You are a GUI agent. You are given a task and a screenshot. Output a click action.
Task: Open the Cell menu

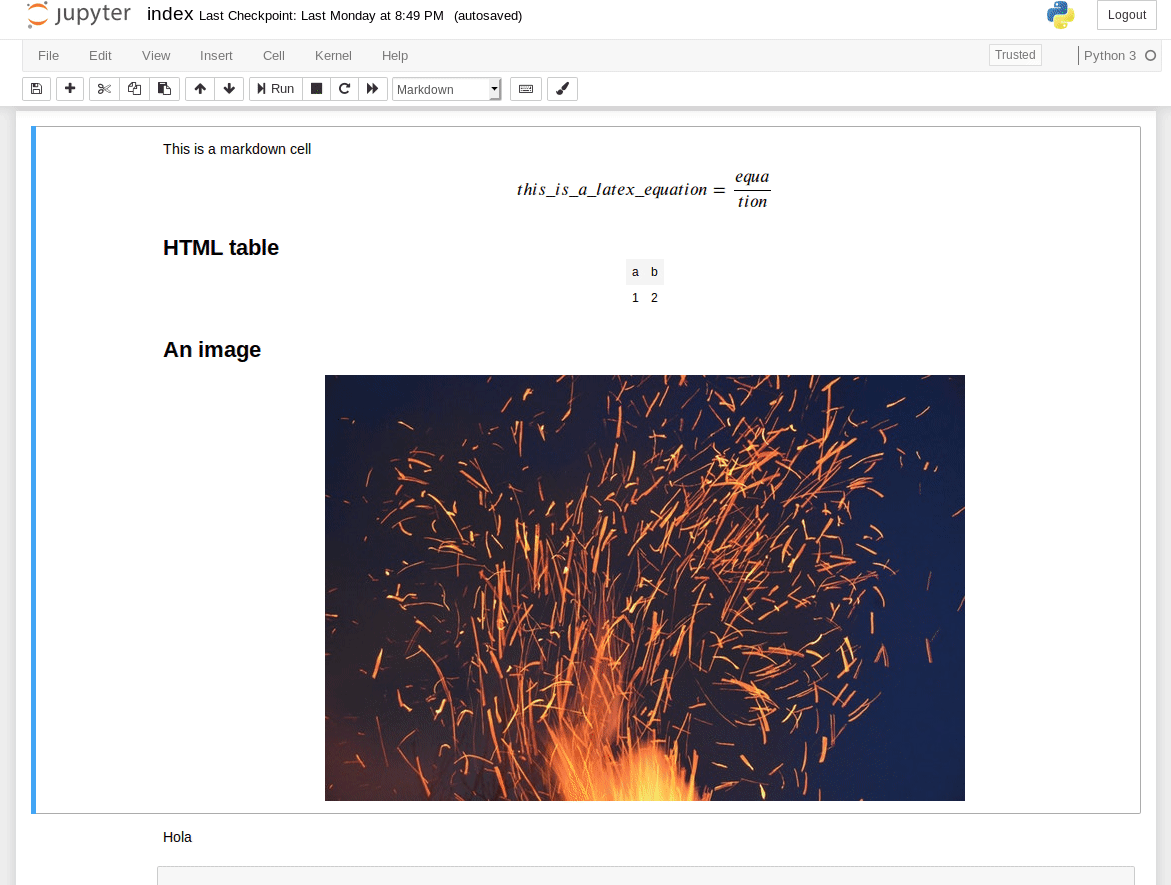[x=273, y=56]
